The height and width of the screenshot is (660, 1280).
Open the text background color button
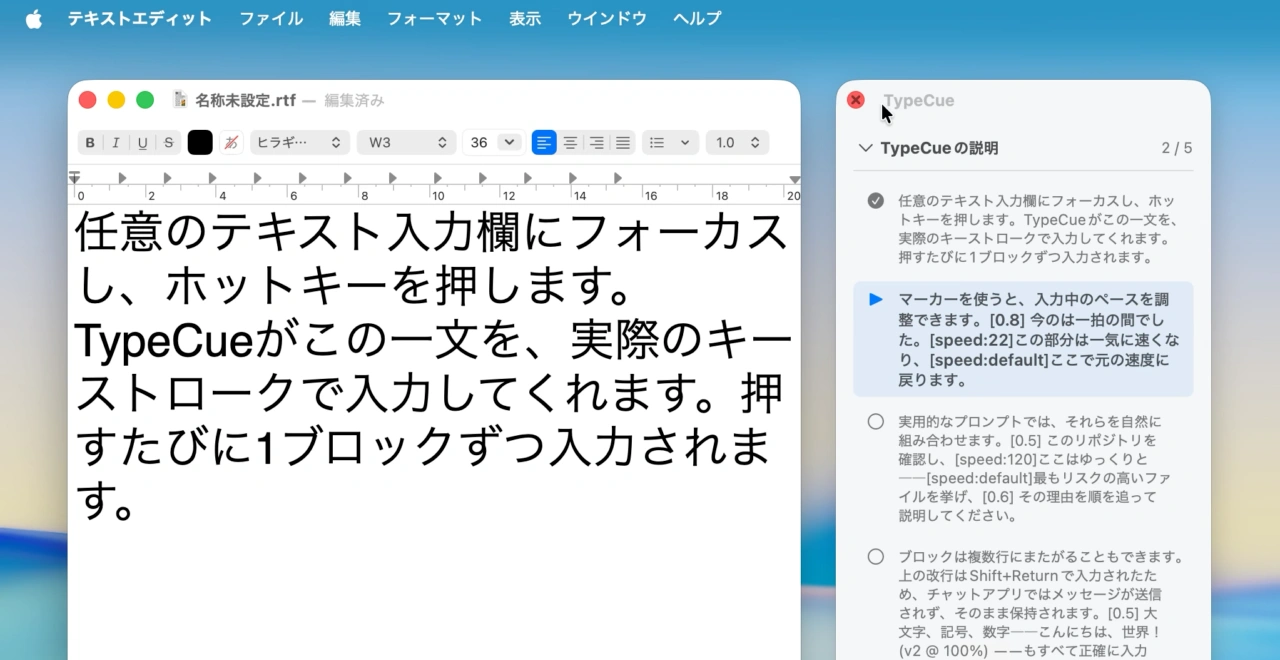click(x=231, y=143)
